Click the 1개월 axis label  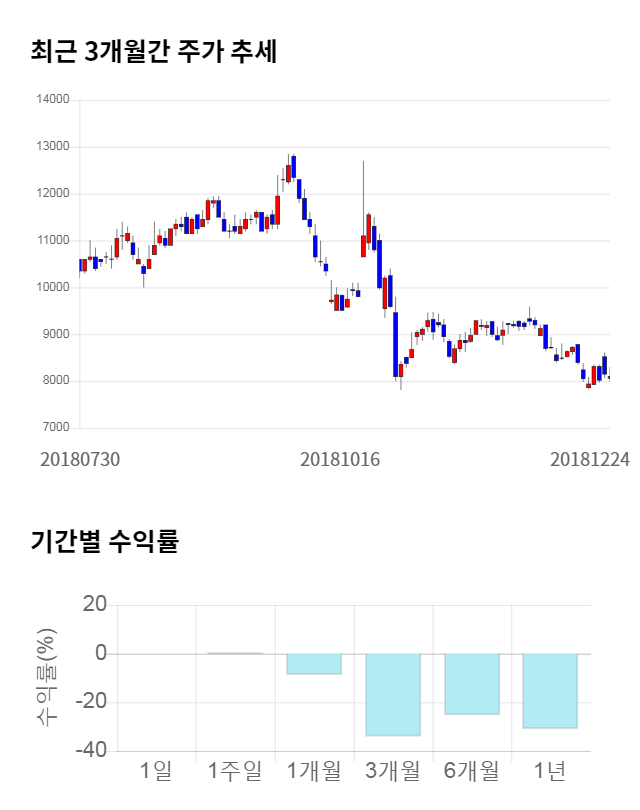click(x=314, y=770)
